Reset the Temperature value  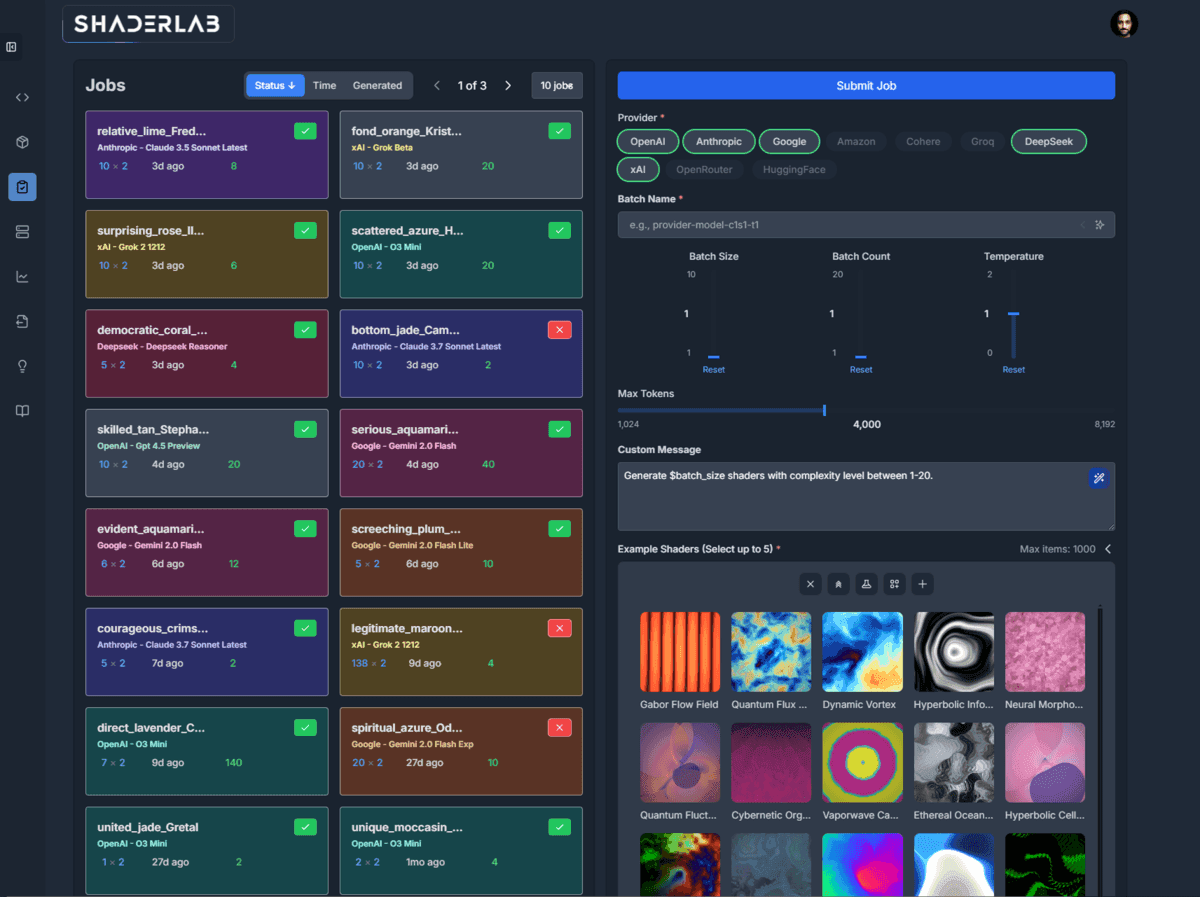pyautogui.click(x=1013, y=369)
